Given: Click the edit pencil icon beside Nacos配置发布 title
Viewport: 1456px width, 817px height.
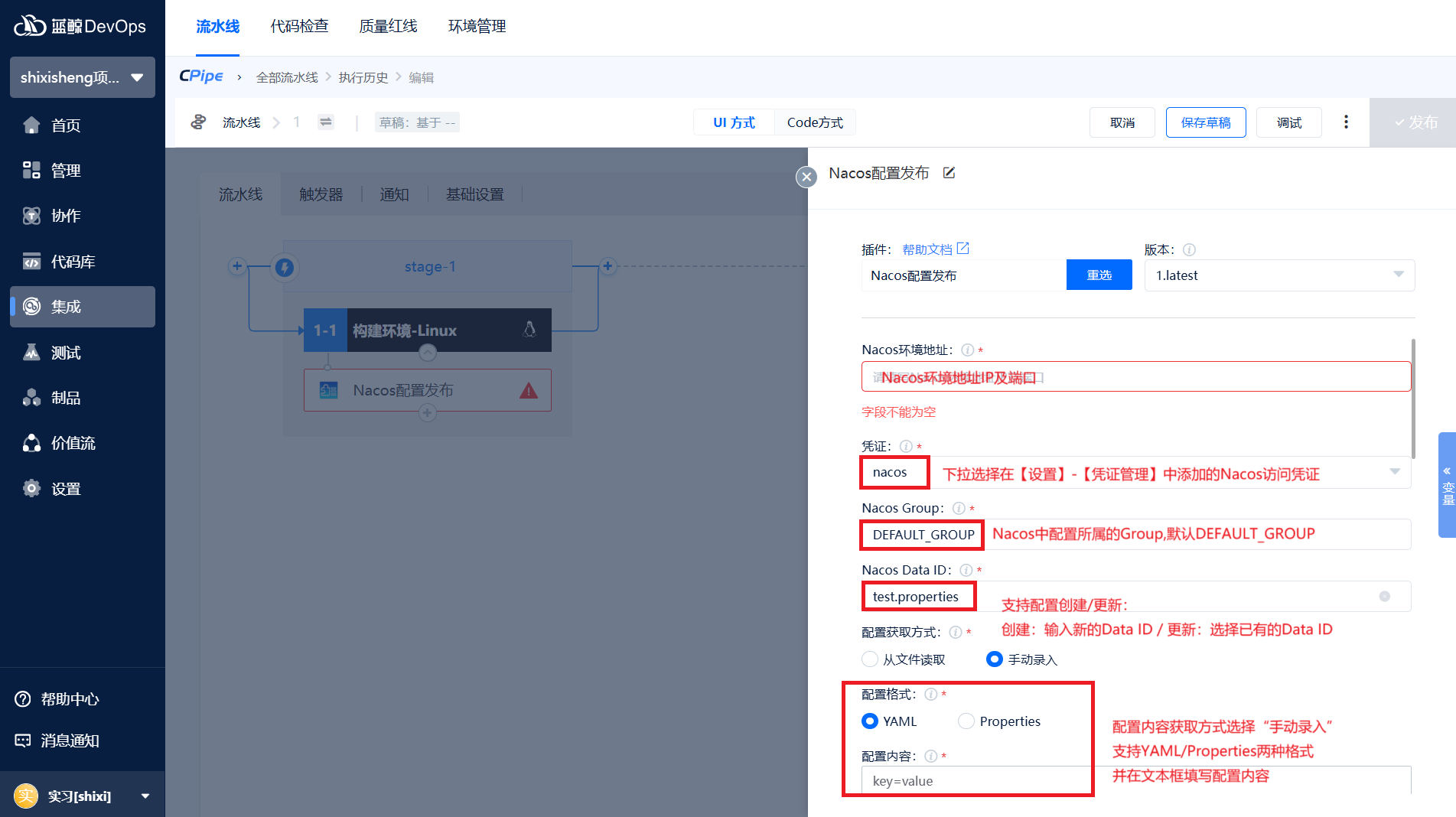Looking at the screenshot, I should click(x=949, y=173).
